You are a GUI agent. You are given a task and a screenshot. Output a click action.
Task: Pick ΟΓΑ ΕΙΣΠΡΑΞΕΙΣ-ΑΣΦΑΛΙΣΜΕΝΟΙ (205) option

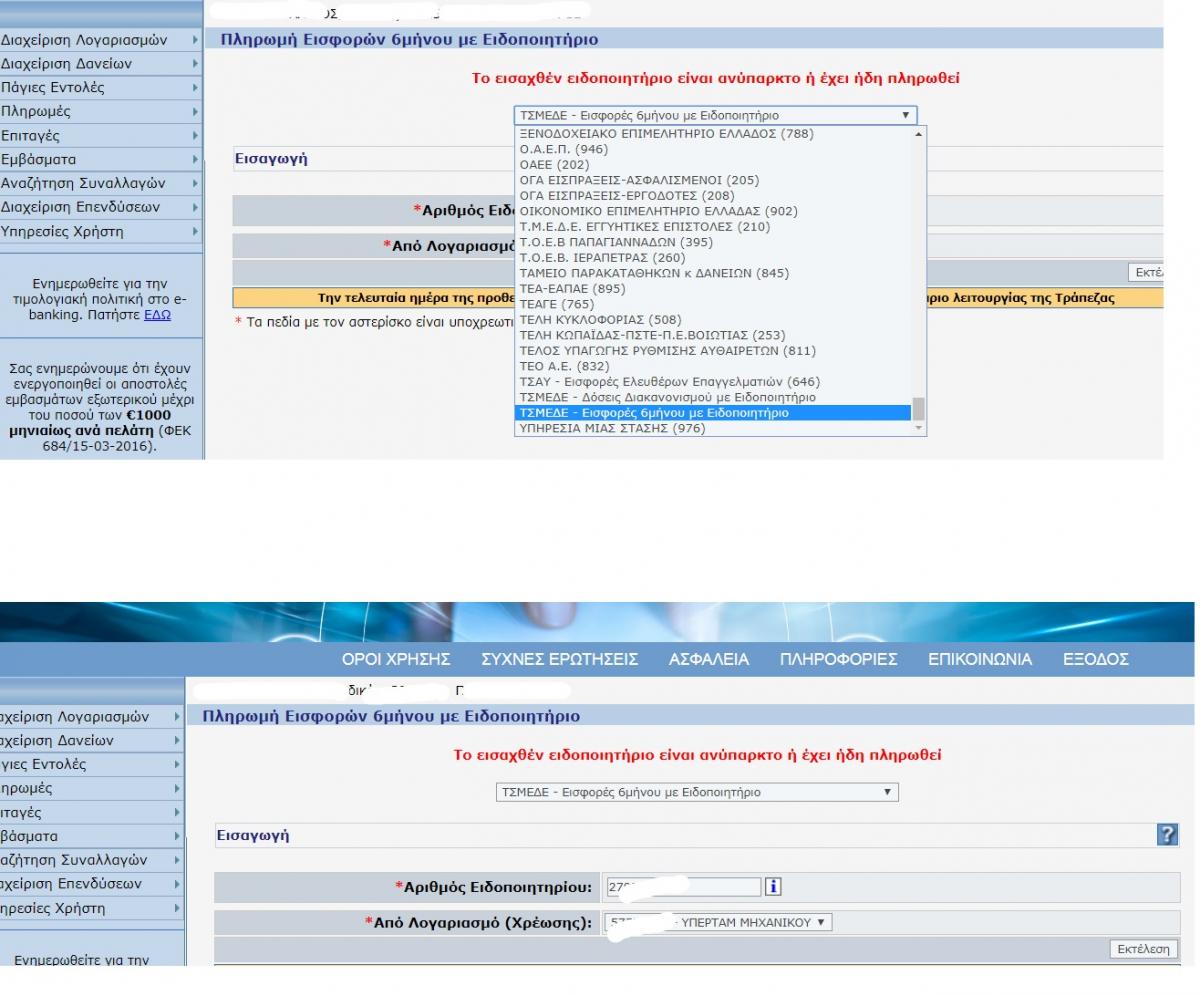[x=713, y=180]
